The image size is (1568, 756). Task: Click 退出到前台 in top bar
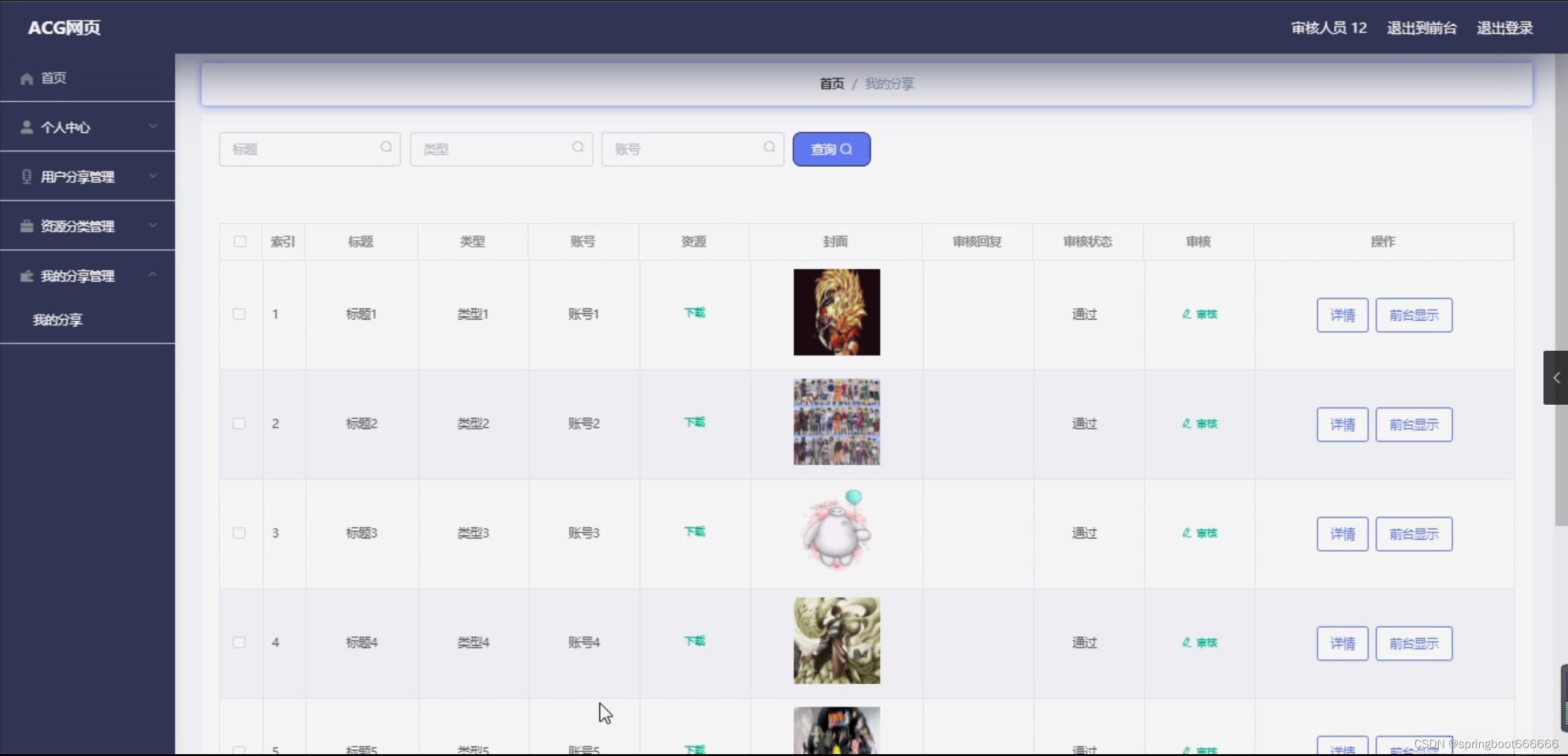point(1421,28)
